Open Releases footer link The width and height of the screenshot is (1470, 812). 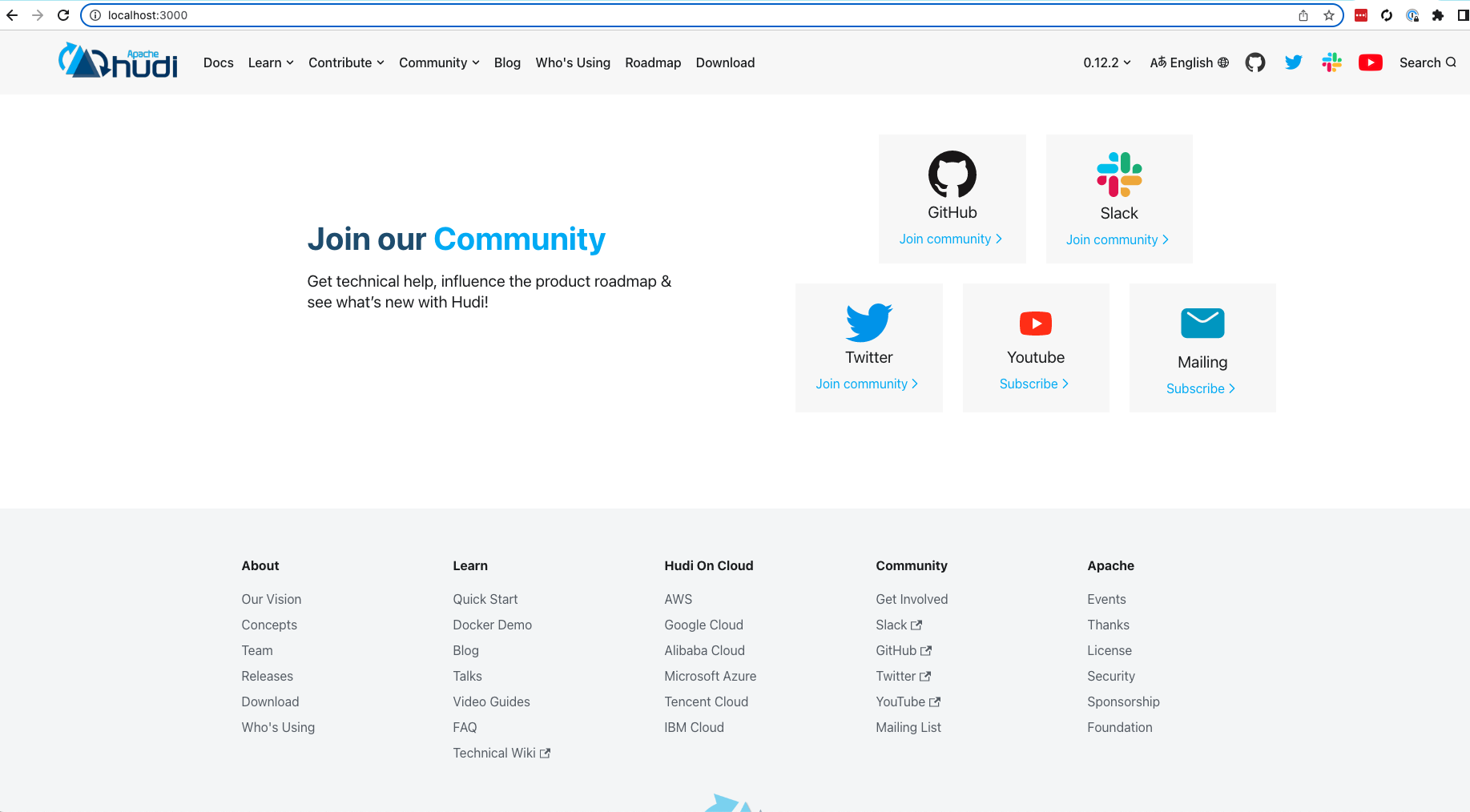coord(268,676)
